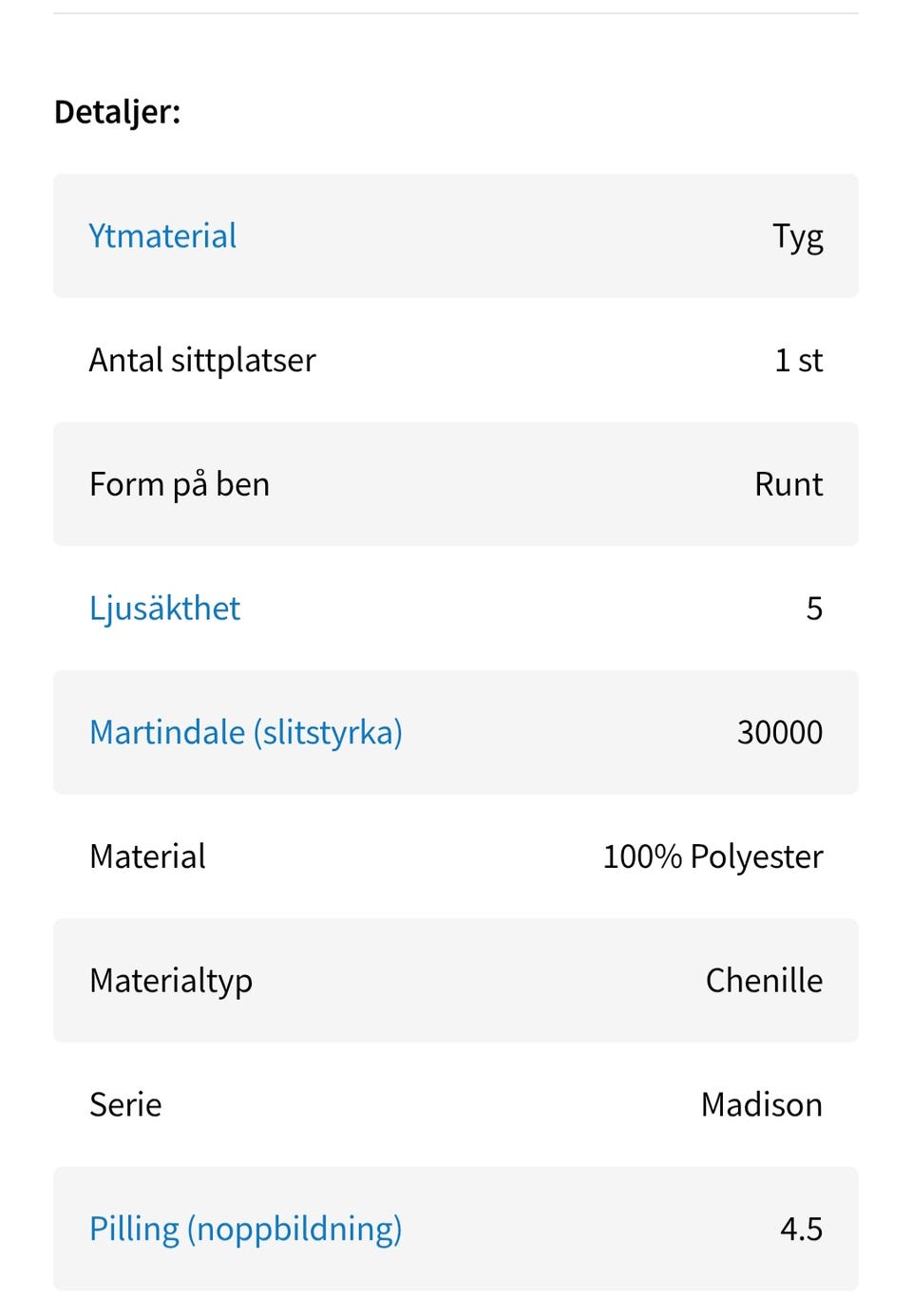Click the Materialtyp label
Screen dimensions: 912x1316
tap(171, 981)
